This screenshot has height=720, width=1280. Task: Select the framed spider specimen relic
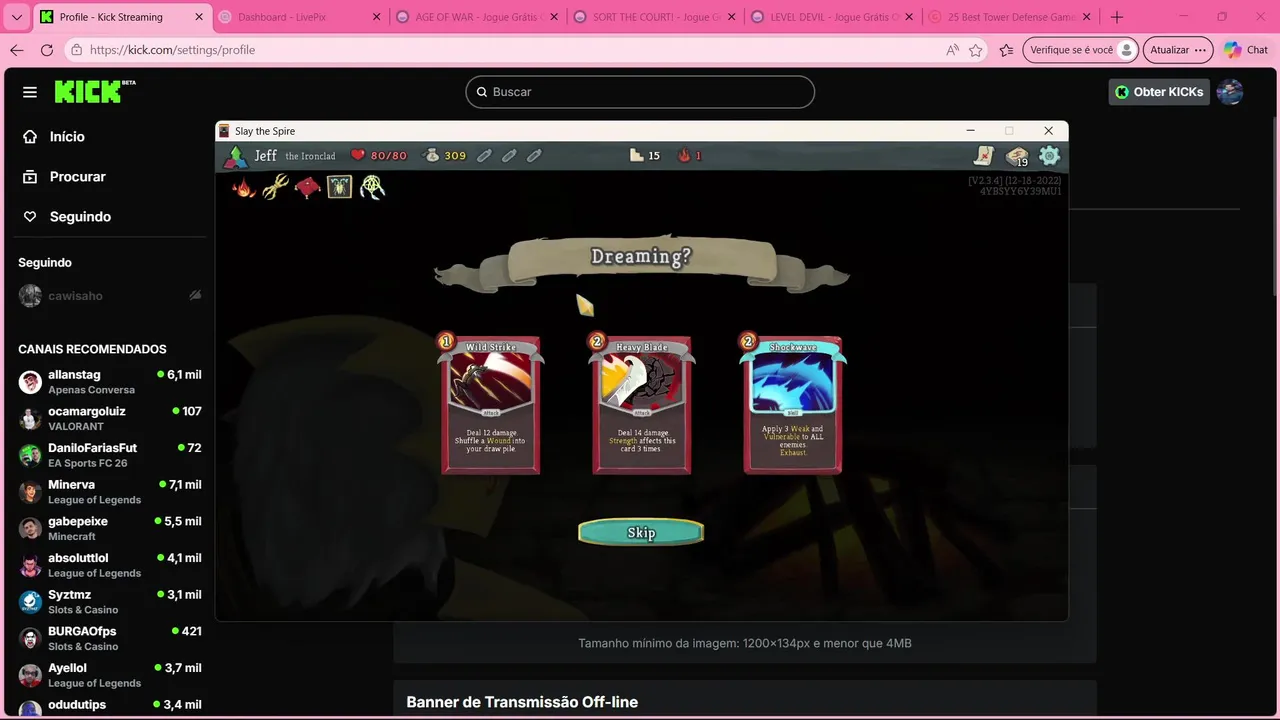click(x=339, y=187)
